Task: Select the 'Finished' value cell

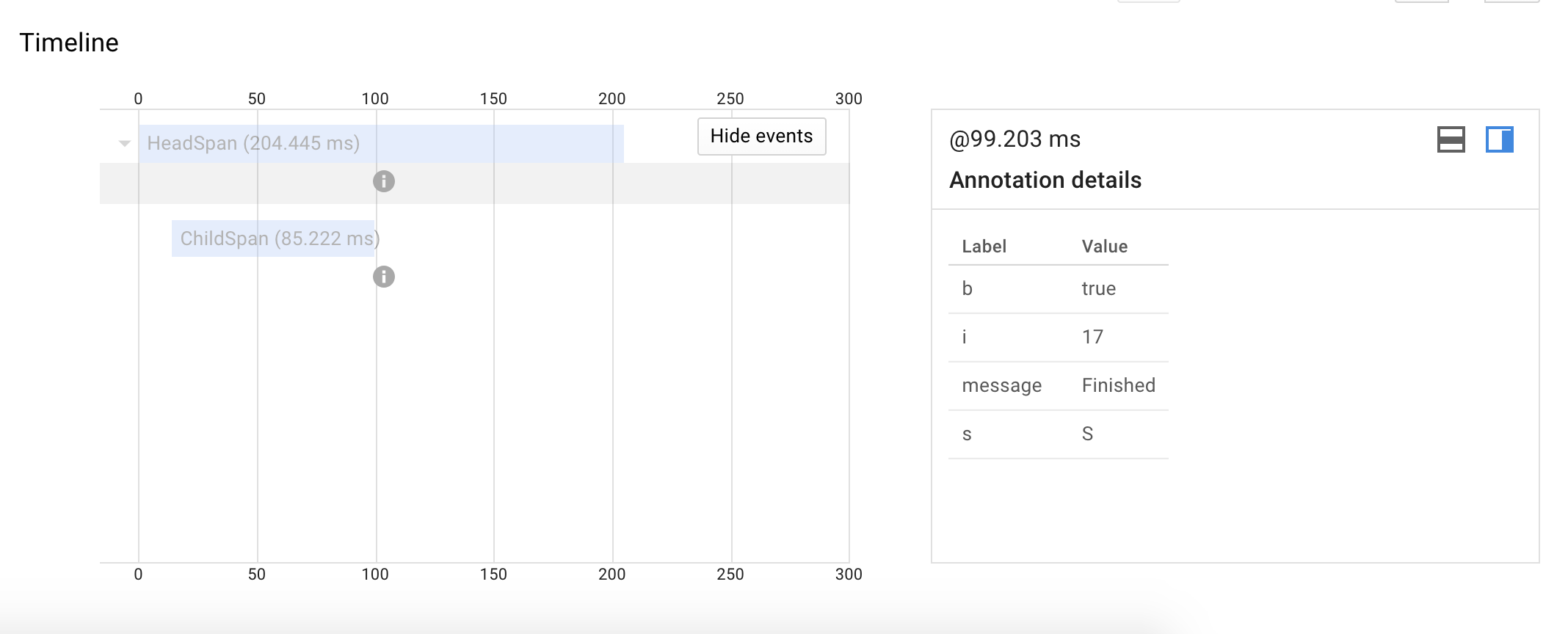Action: (x=1119, y=386)
